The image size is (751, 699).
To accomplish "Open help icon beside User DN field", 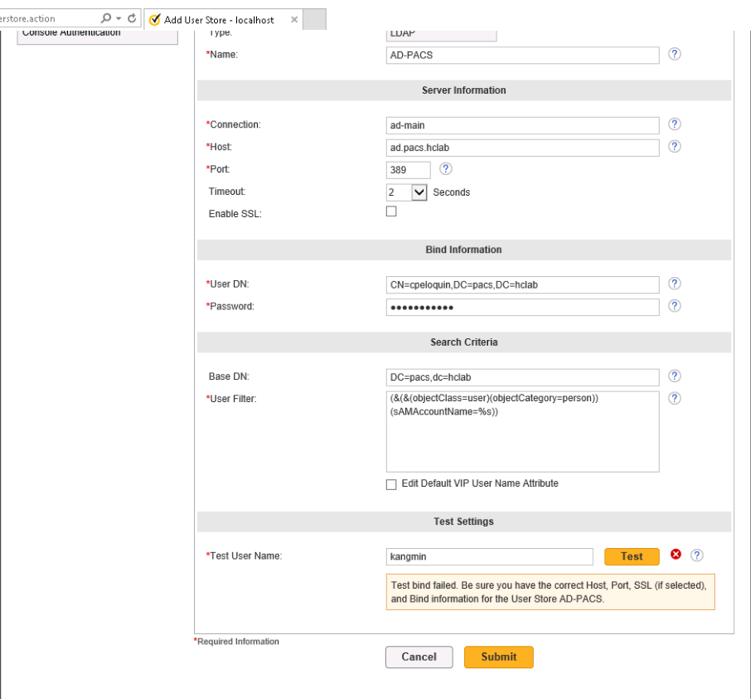I will 674,284.
